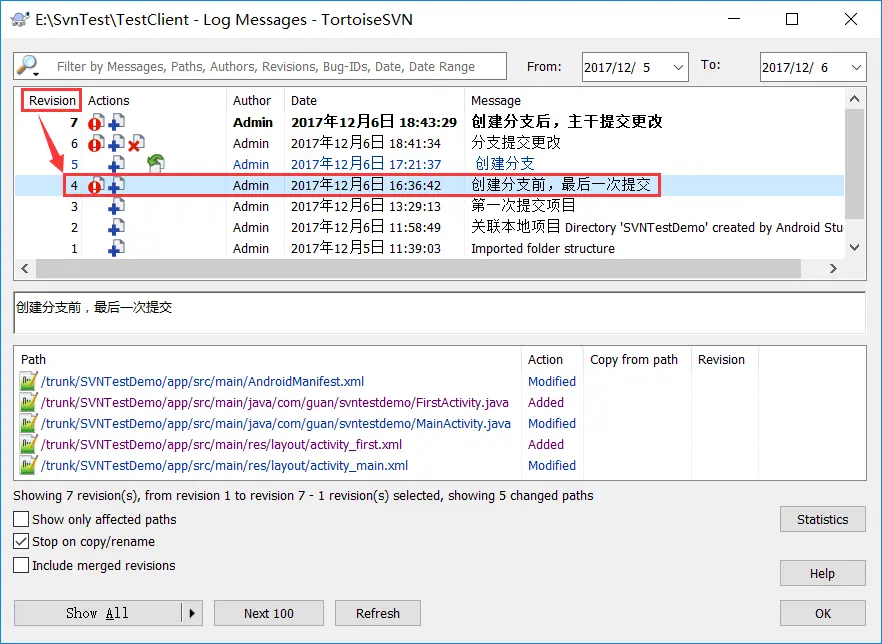Click the Help button
This screenshot has width=882, height=644.
click(x=822, y=573)
